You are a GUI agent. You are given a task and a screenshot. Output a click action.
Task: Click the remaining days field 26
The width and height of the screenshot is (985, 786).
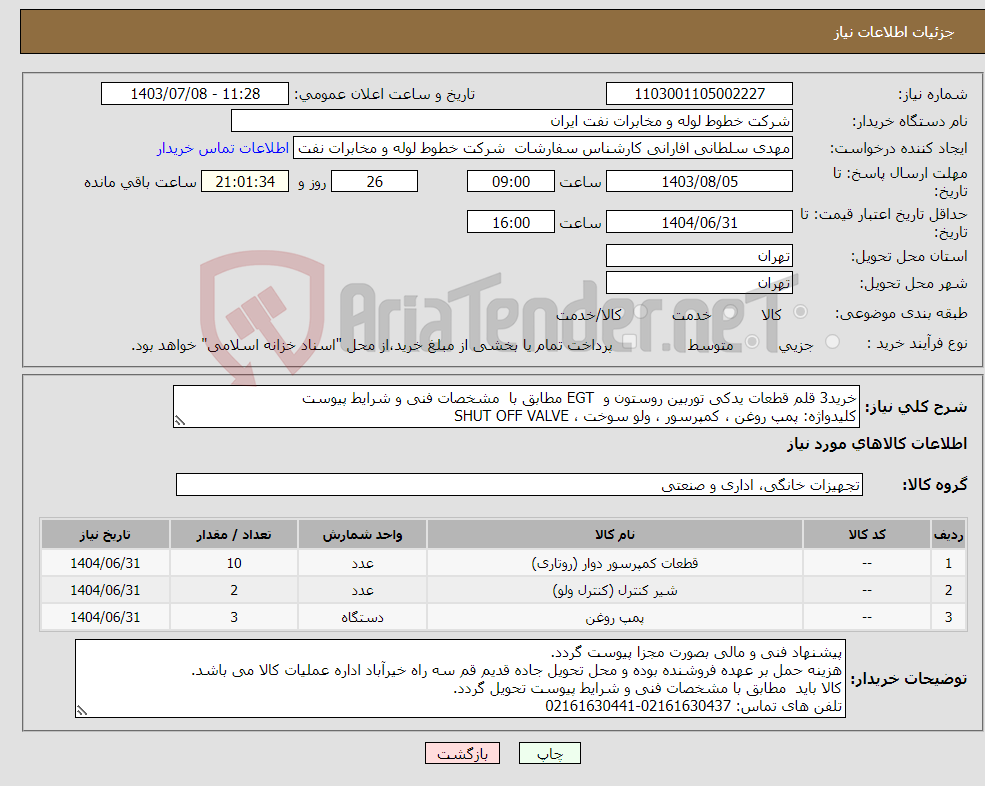point(374,182)
